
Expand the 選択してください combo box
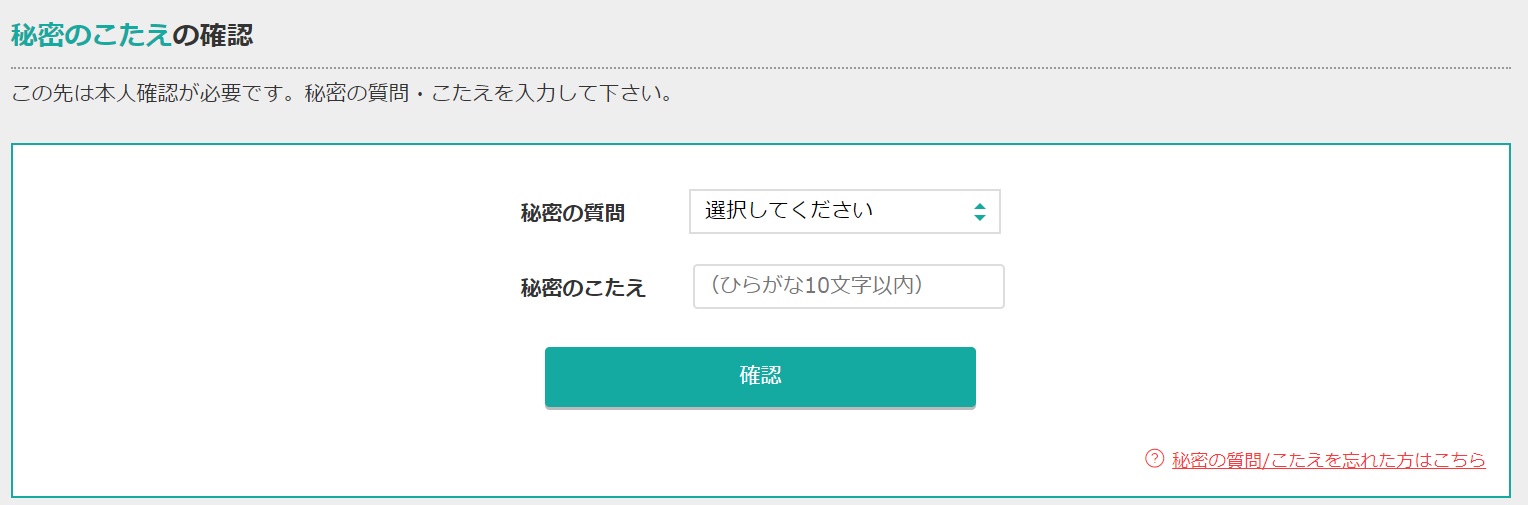click(x=845, y=211)
